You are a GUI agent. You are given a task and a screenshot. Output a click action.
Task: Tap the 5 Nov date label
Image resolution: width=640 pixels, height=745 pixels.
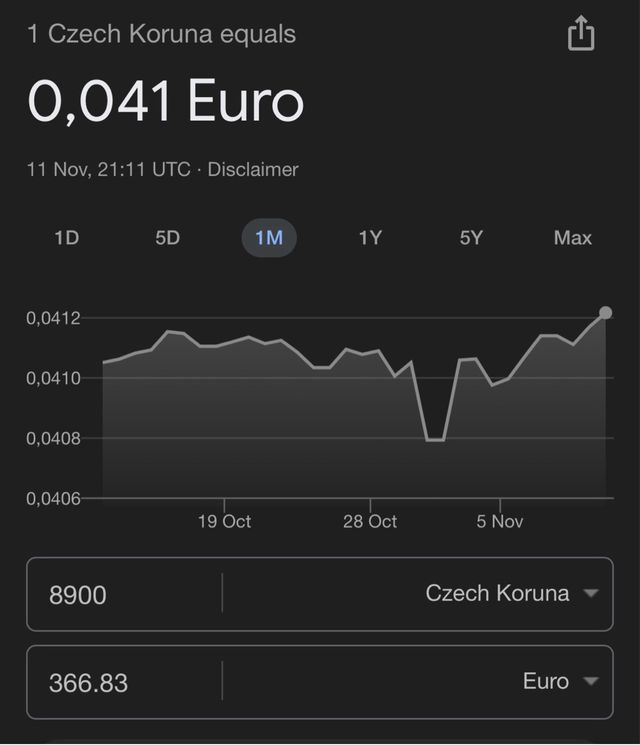[500, 522]
